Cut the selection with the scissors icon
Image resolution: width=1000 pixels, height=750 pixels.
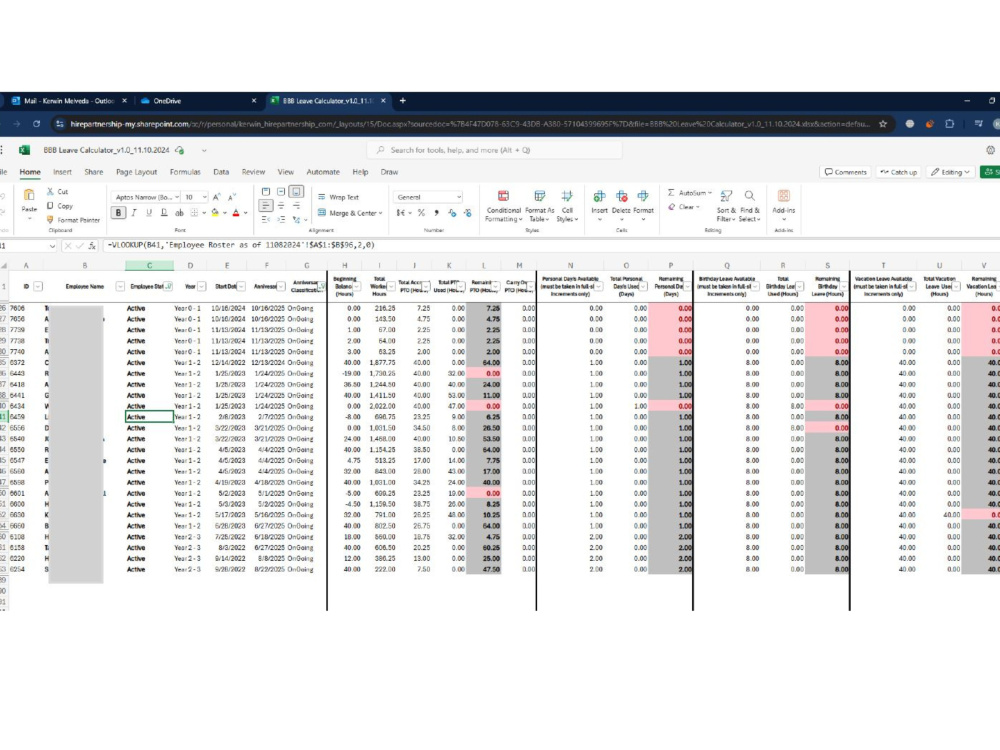coord(50,191)
